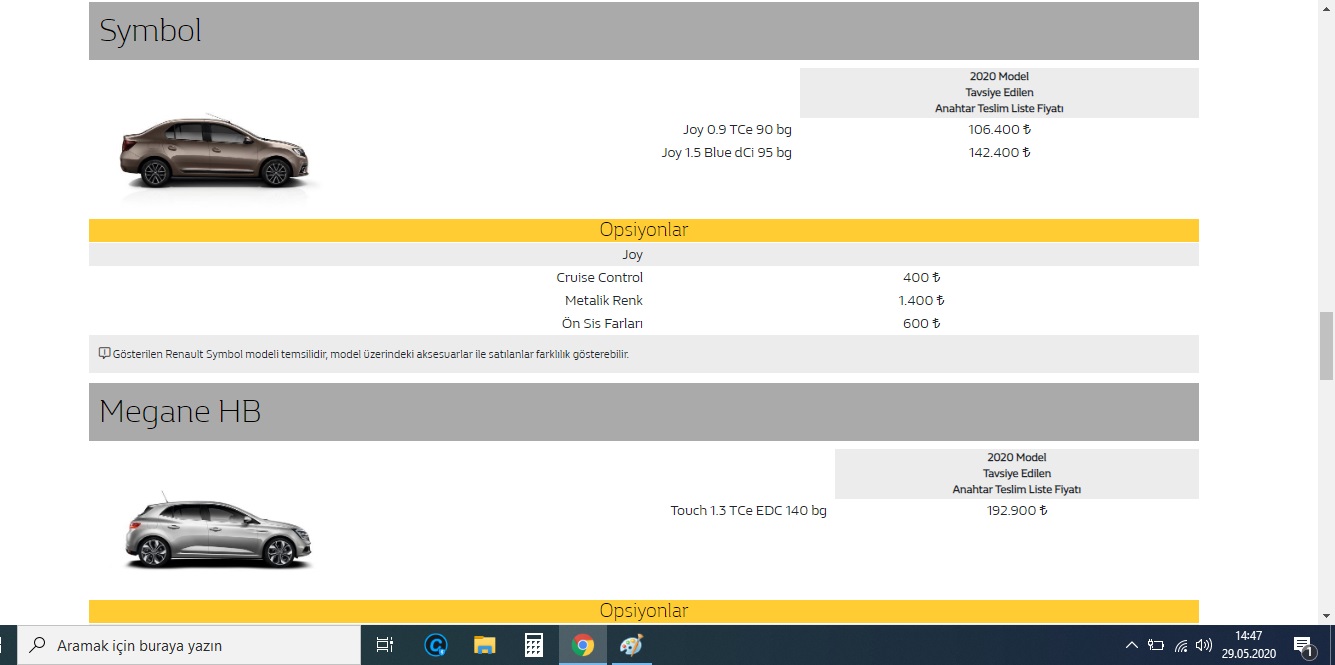1335x665 pixels.
Task: Click the Megane '2020 Model' price column header
Action: pos(1017,473)
